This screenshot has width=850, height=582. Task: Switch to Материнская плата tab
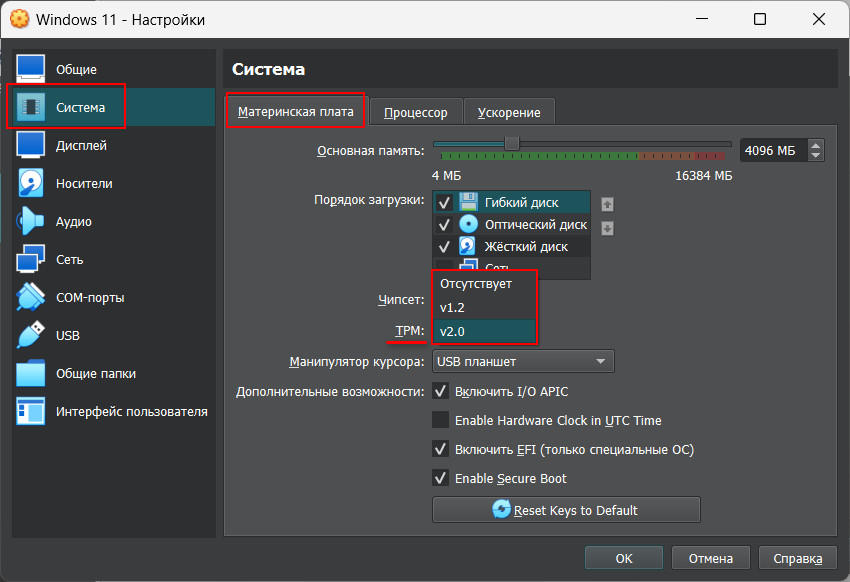pyautogui.click(x=296, y=112)
